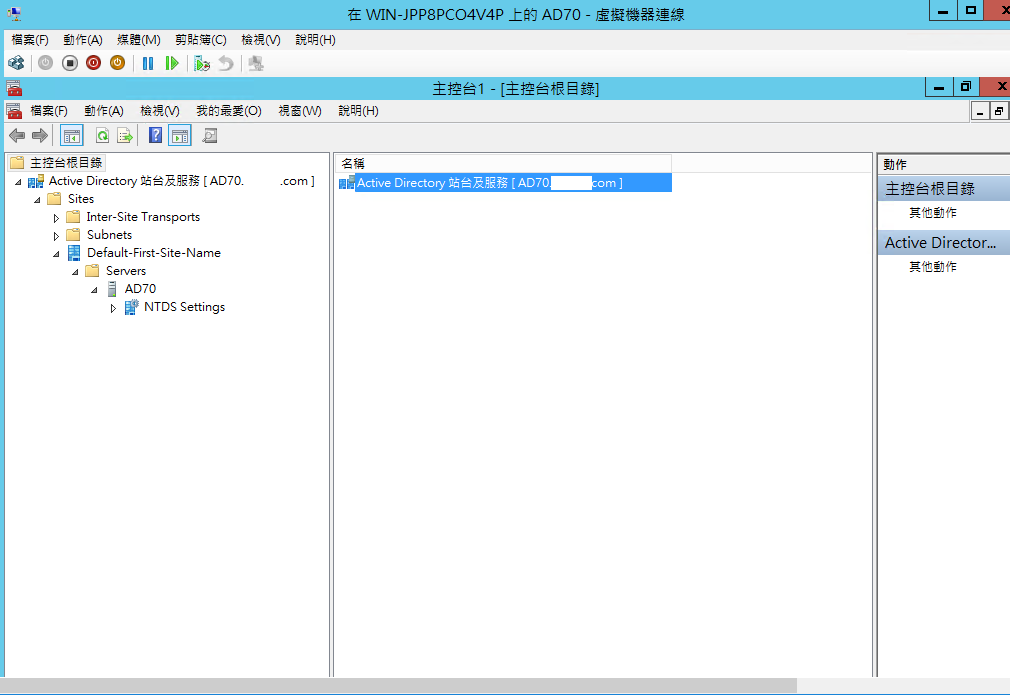Click the enhanced session icon in VM toolbar
This screenshot has width=1010, height=695.
tap(256, 63)
